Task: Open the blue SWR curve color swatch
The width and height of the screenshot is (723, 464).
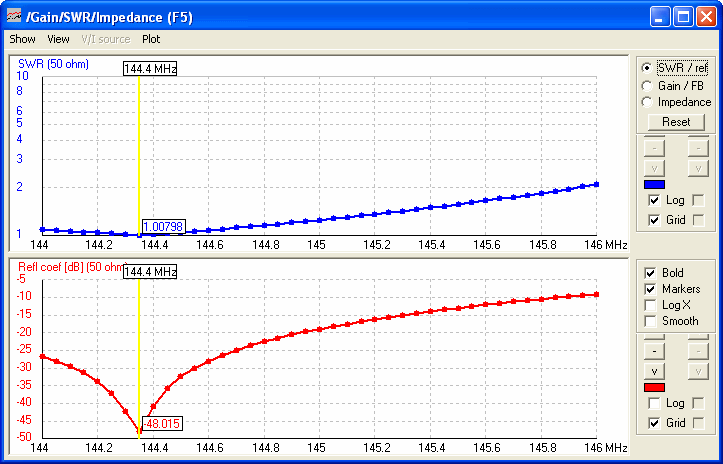Action: pyautogui.click(x=654, y=184)
